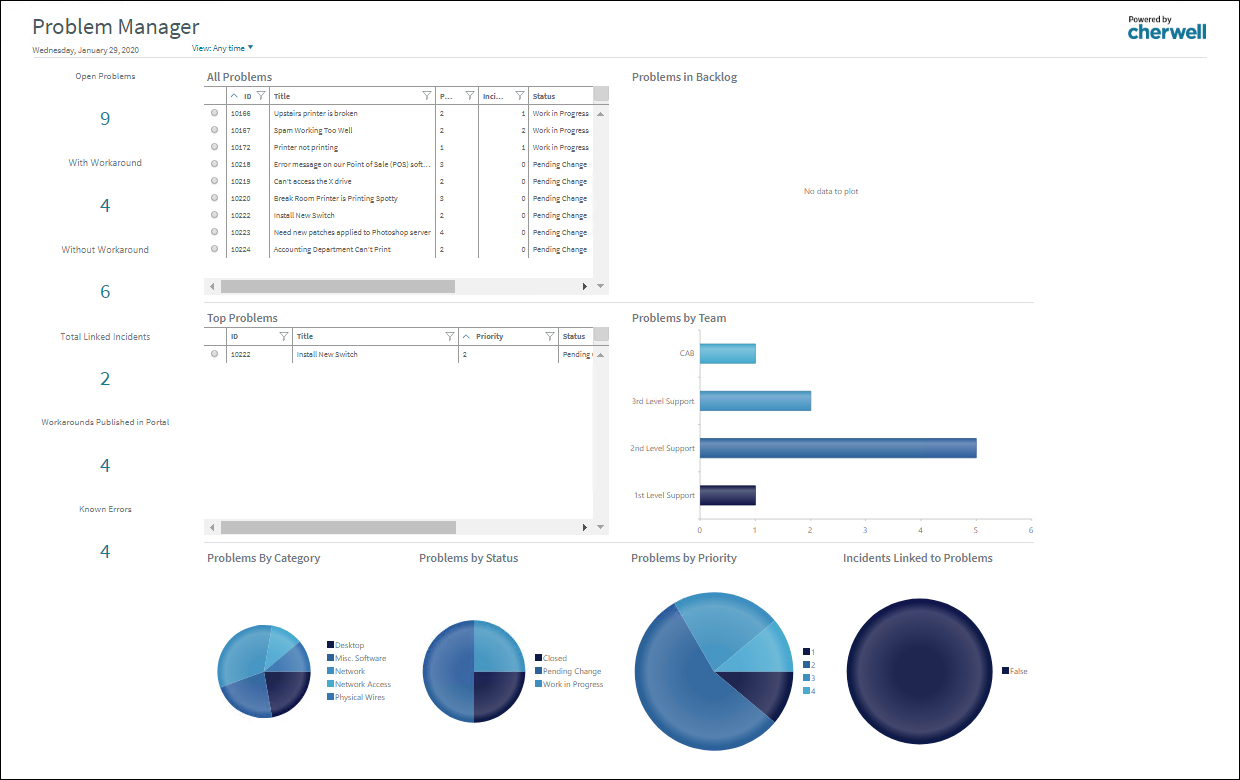Click Top Problems scroll-up arrow
Screen dimensions: 1240x780
(601, 353)
